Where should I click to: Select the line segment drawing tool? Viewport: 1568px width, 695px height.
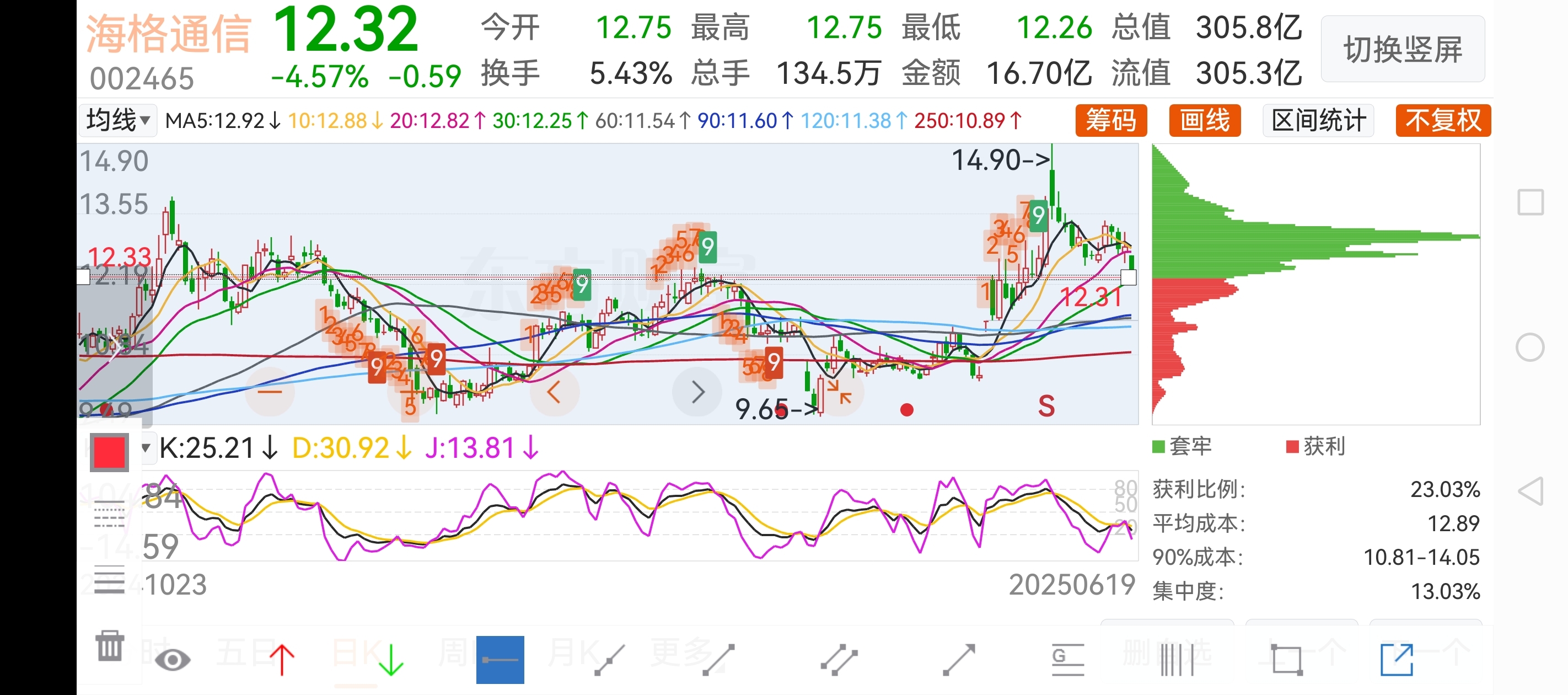718,660
